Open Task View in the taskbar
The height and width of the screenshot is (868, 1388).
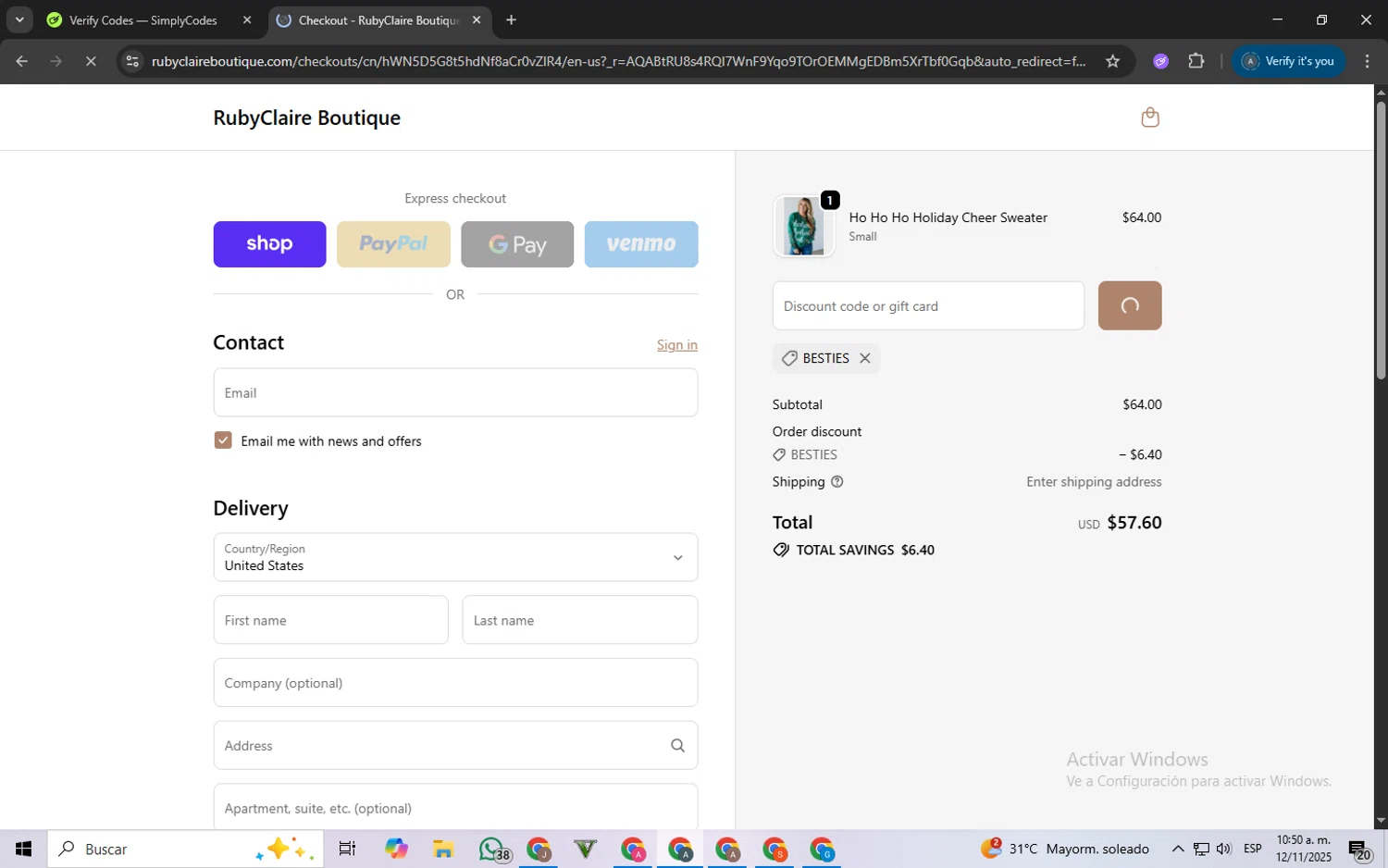tap(347, 849)
